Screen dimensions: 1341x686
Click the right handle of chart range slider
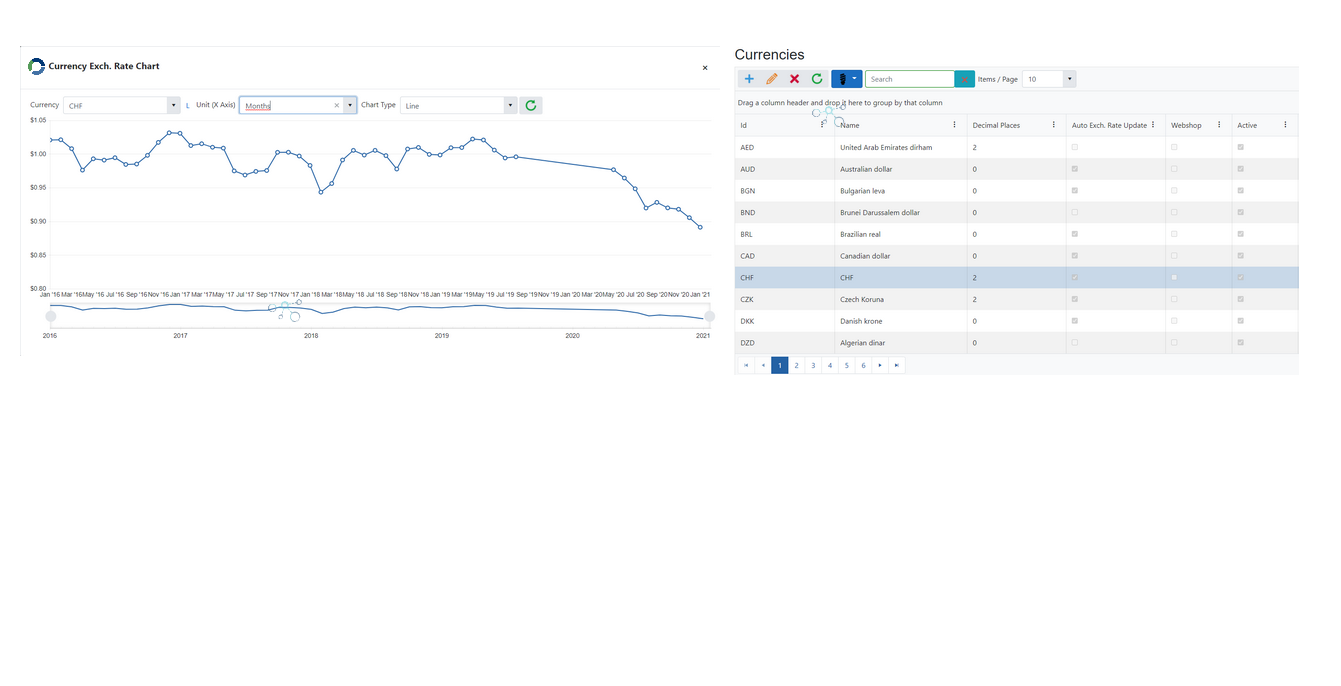709,316
